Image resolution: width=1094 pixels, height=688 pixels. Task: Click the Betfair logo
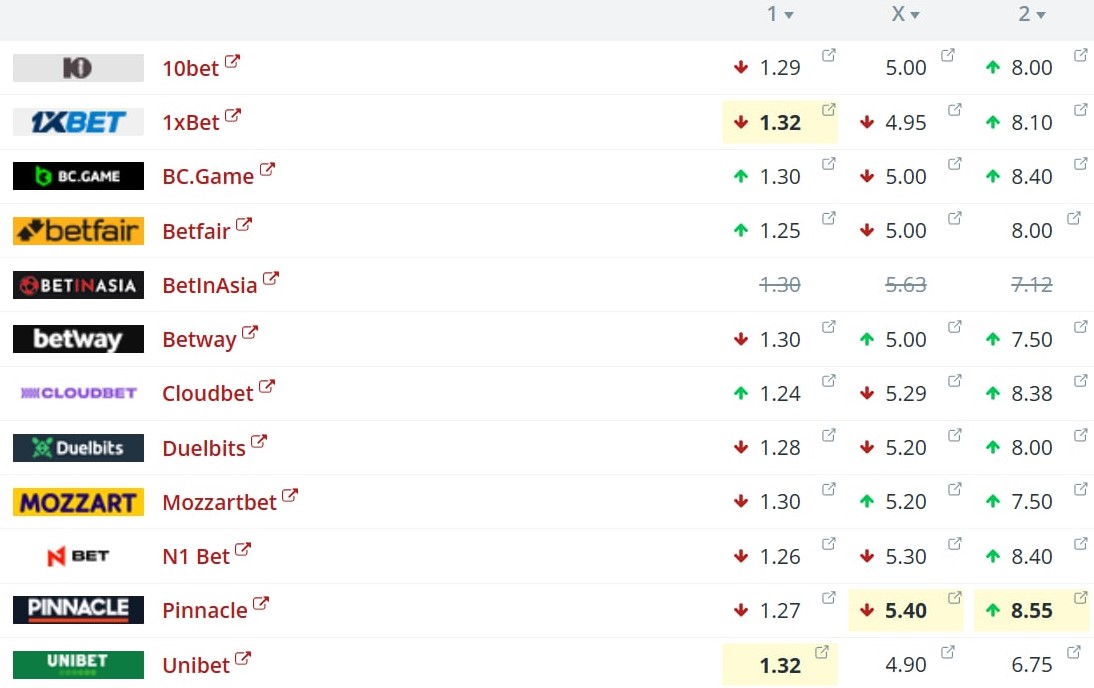(78, 231)
